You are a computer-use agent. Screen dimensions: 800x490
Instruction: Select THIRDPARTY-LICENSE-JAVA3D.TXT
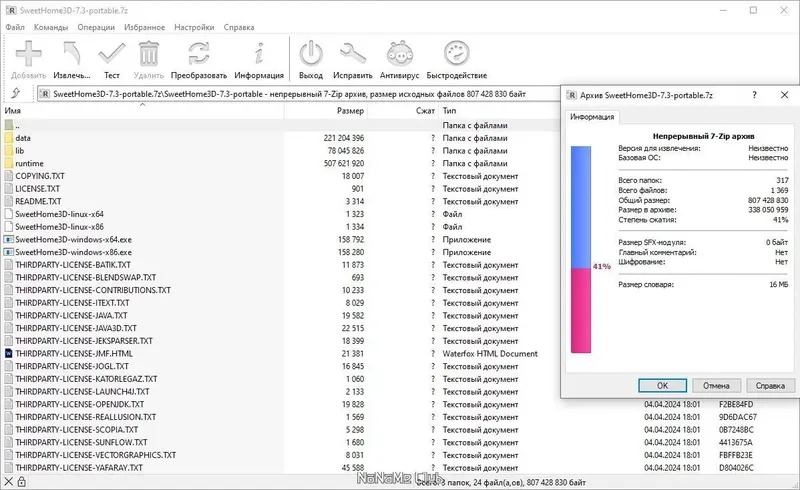point(76,328)
